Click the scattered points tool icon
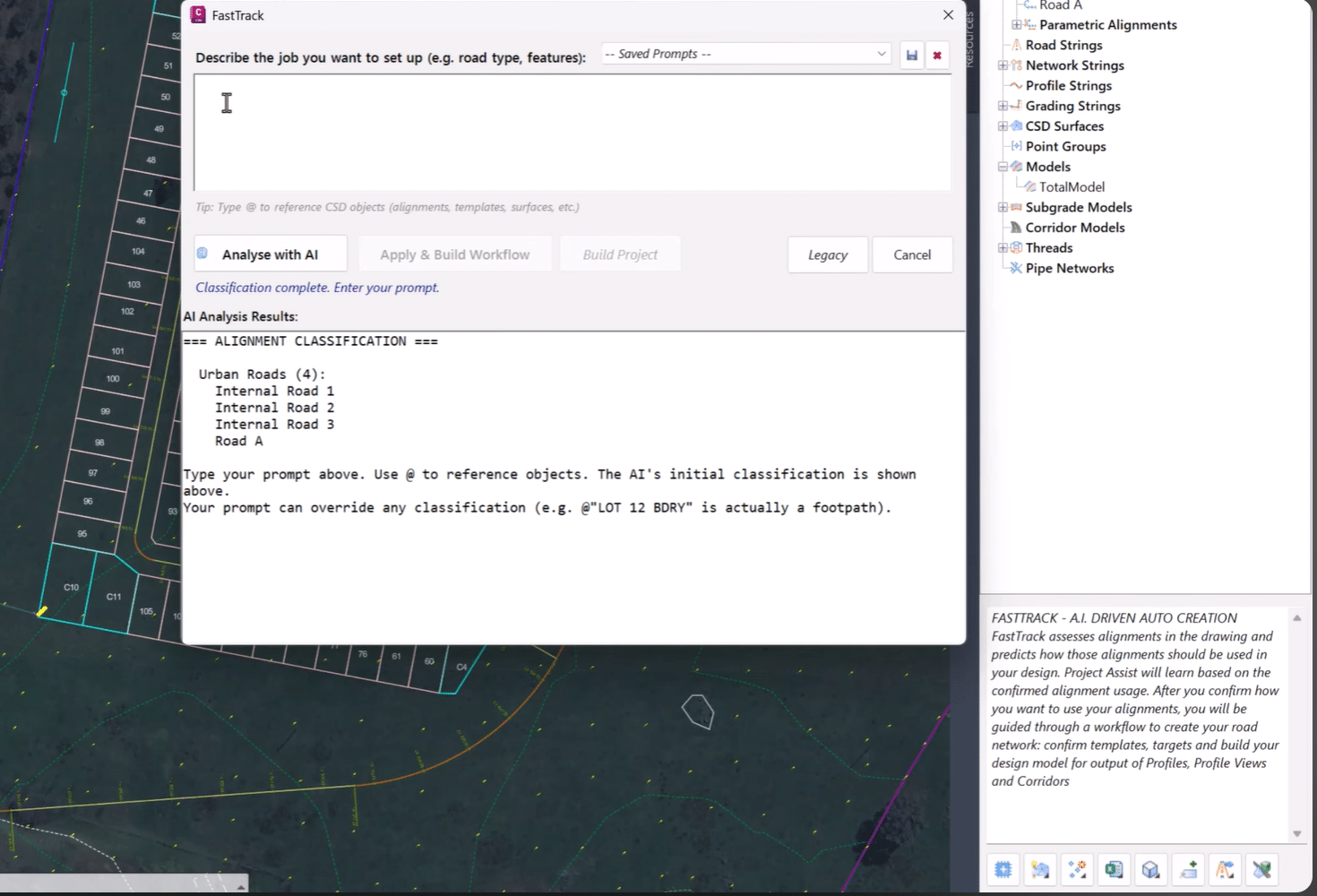 pyautogui.click(x=1077, y=869)
